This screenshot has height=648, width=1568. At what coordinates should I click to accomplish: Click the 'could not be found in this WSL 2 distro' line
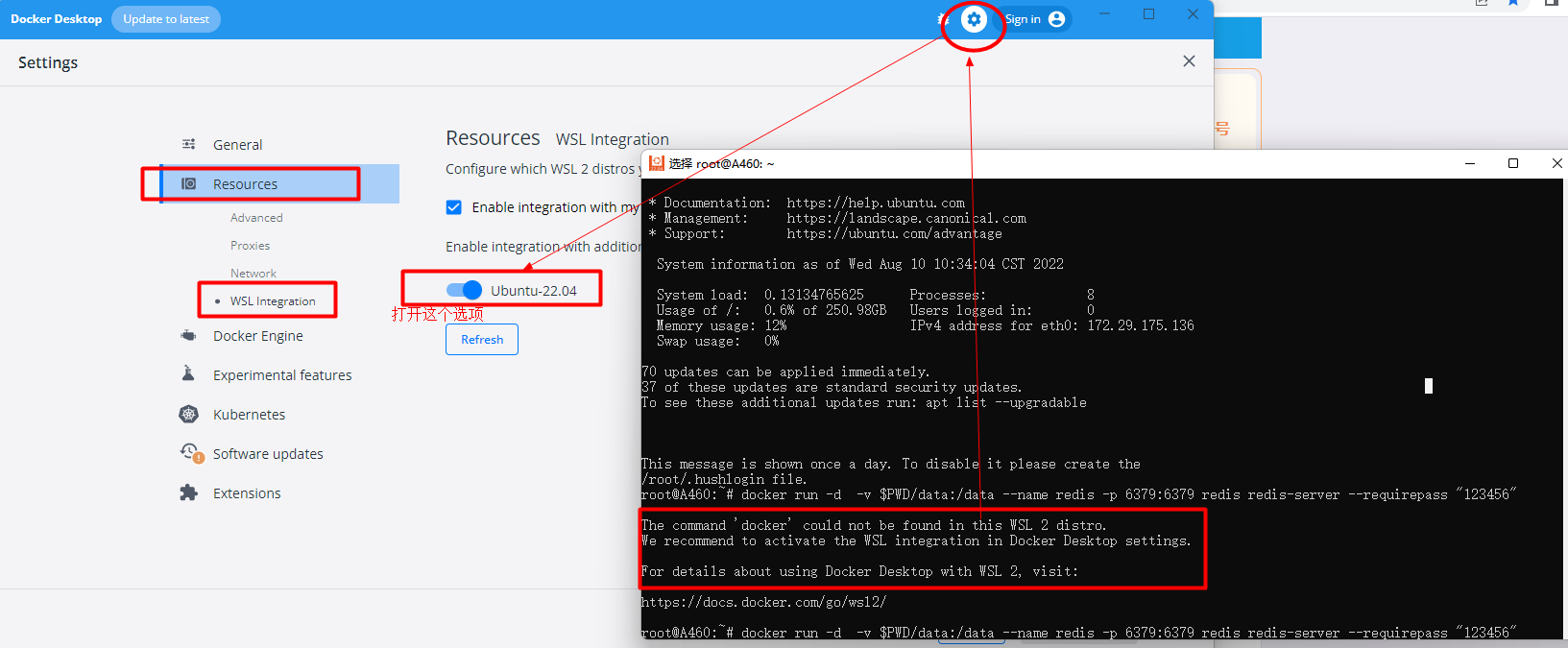[874, 525]
